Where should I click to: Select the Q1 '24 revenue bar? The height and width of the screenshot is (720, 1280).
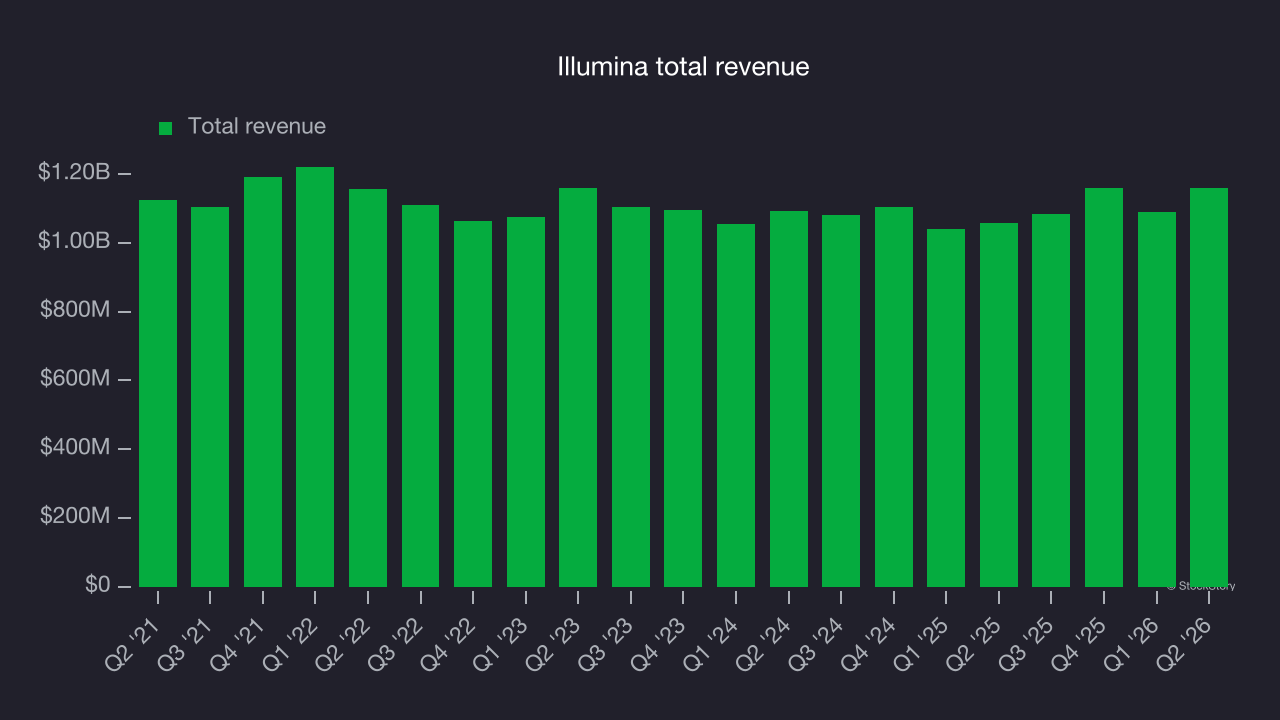[736, 405]
